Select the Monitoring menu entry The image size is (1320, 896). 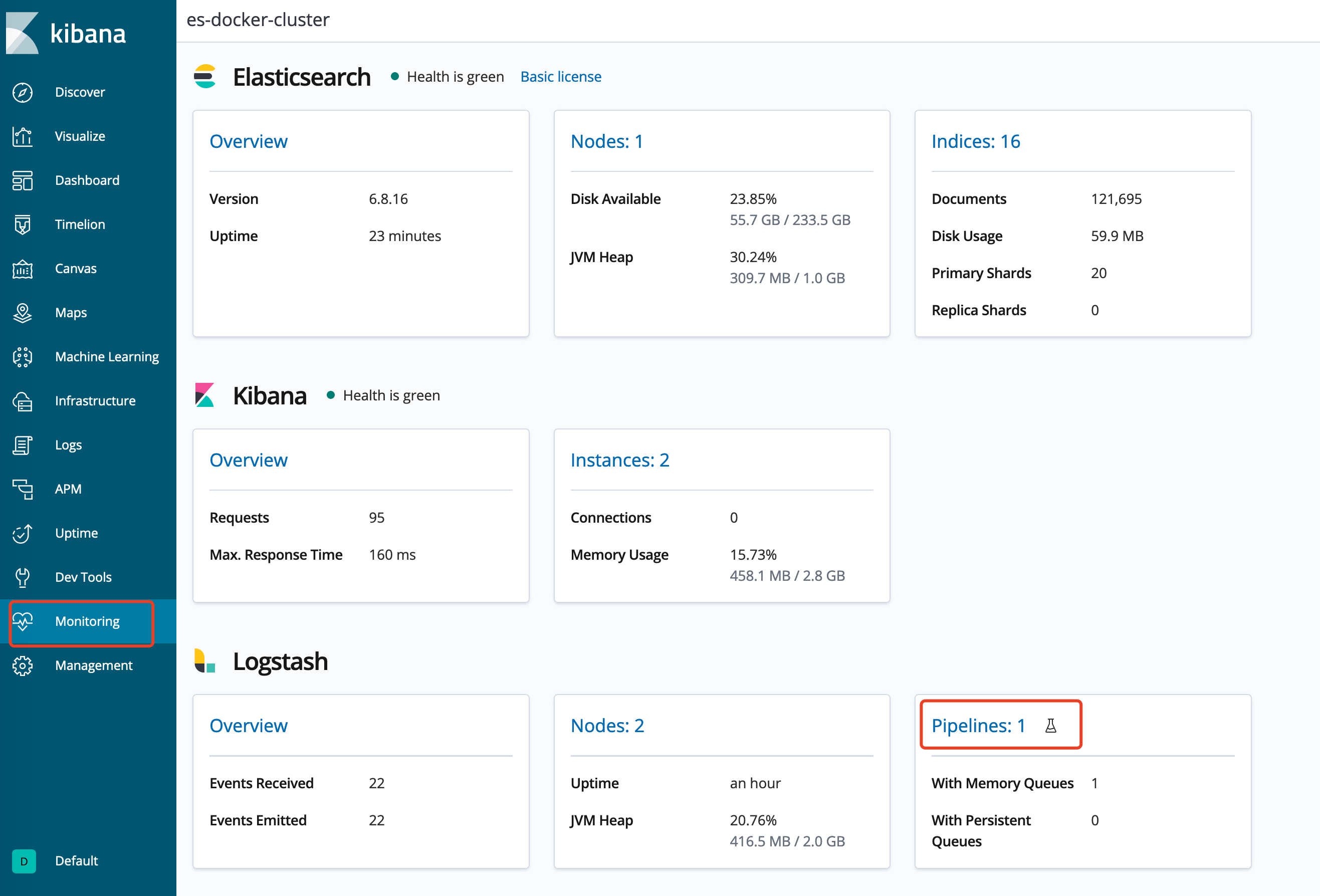(88, 622)
